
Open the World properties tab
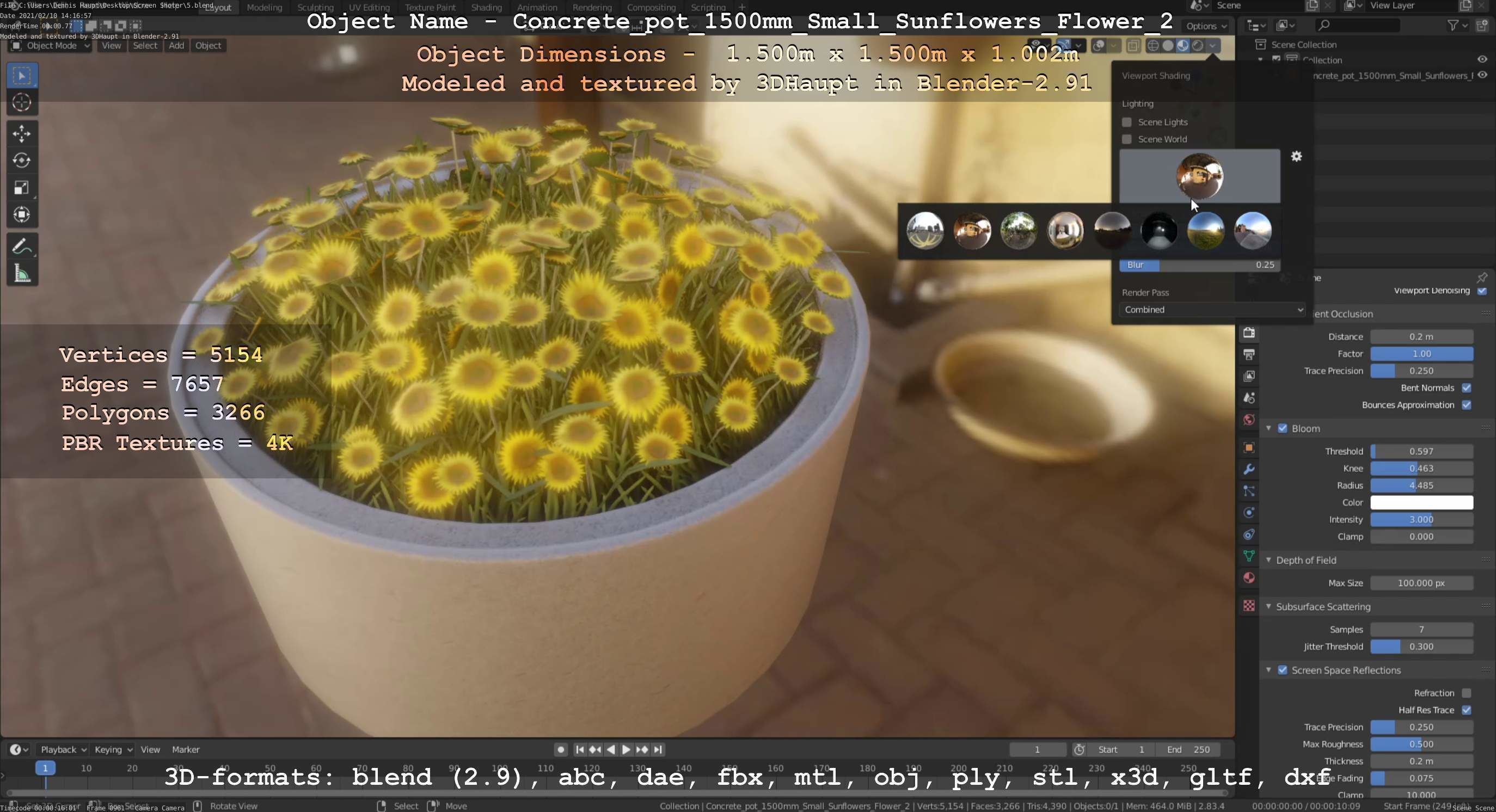1249,420
